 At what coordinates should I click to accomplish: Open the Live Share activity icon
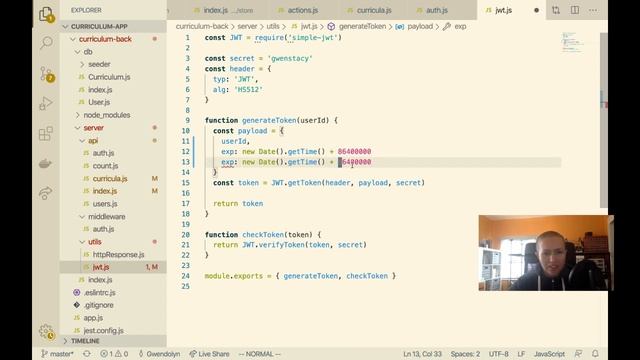point(46,193)
